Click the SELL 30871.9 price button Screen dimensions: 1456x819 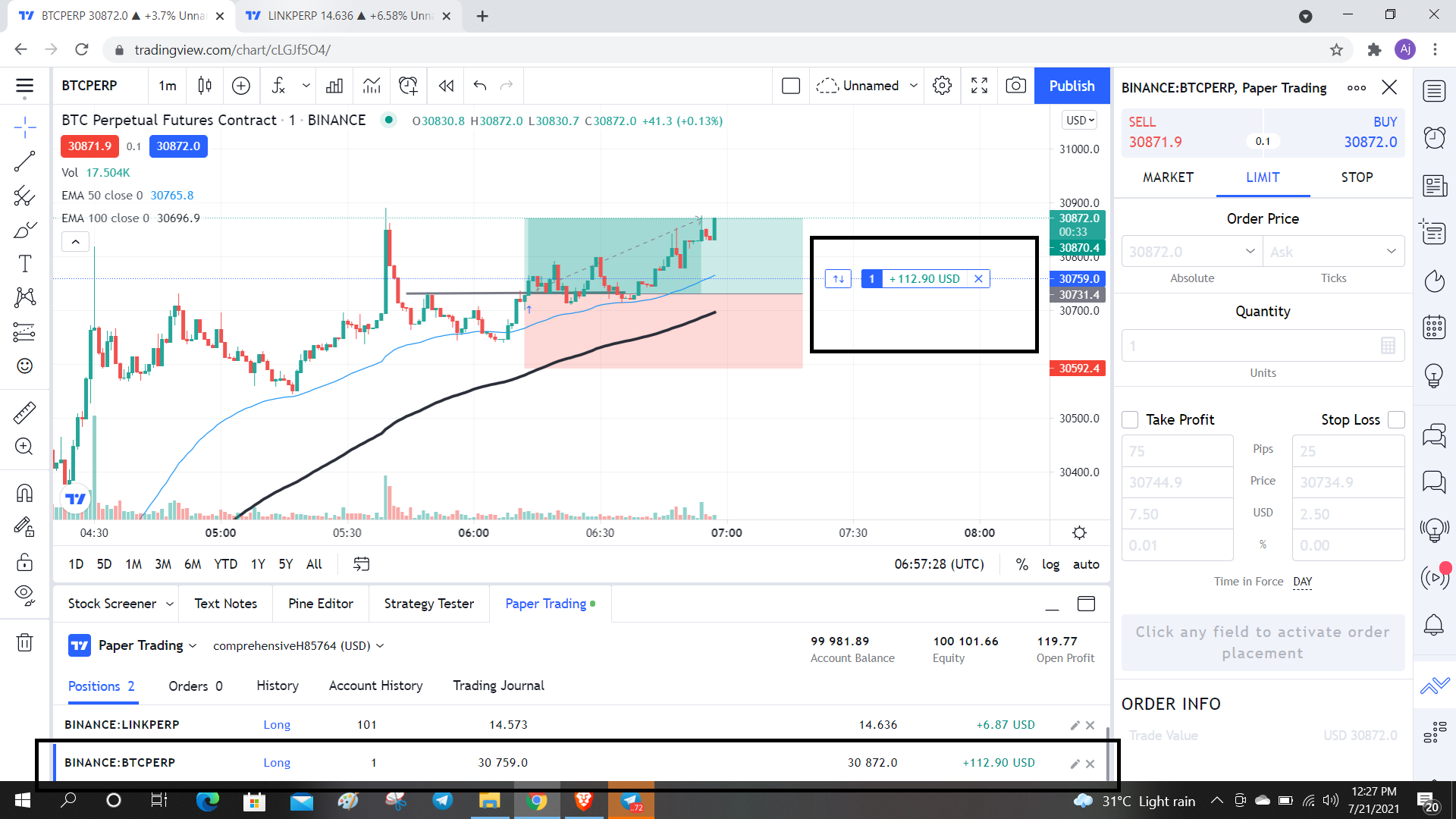[x=1192, y=133]
